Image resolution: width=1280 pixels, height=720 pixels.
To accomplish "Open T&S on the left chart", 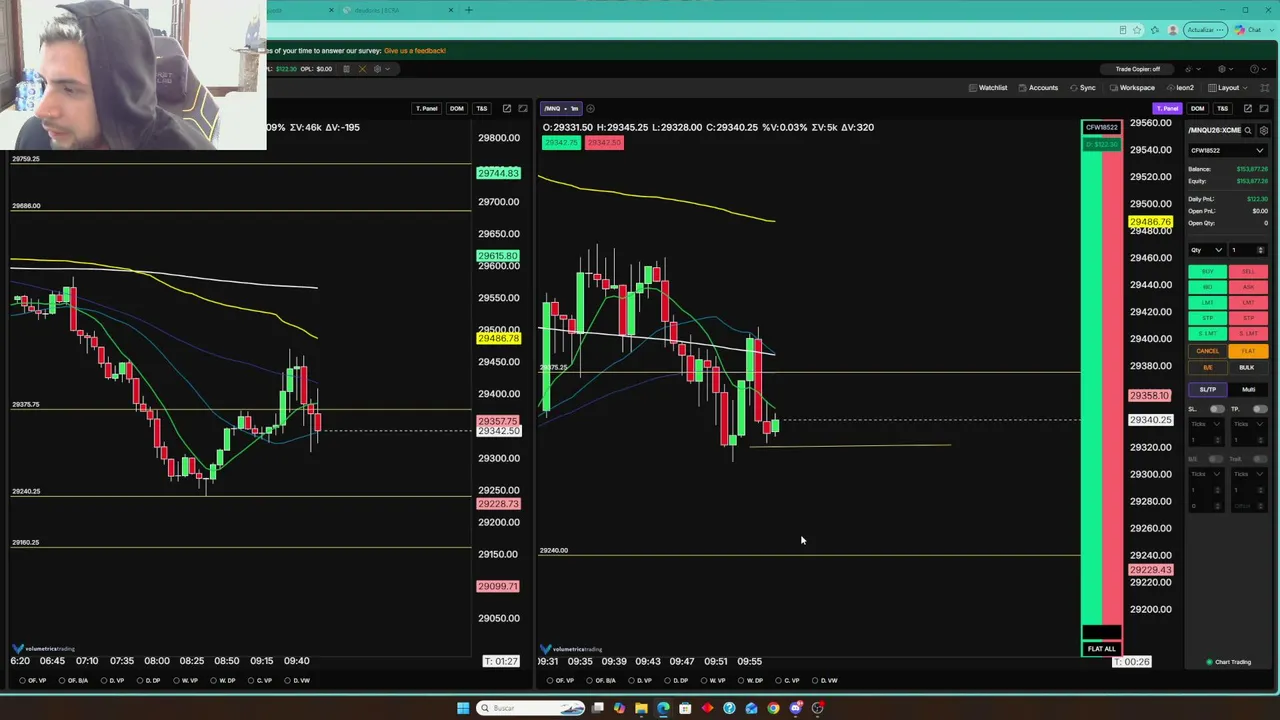I will point(481,108).
